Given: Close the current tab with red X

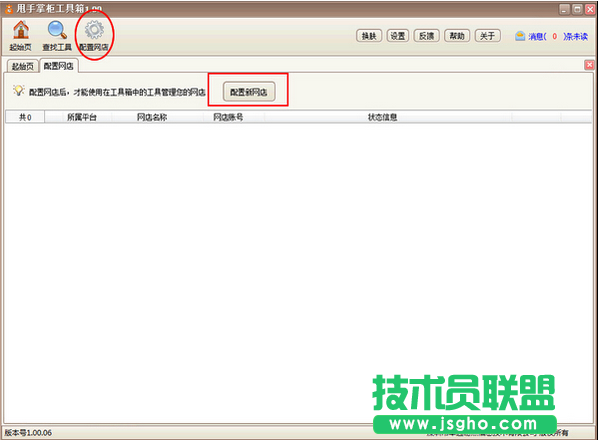Looking at the screenshot, I should pos(589,65).
